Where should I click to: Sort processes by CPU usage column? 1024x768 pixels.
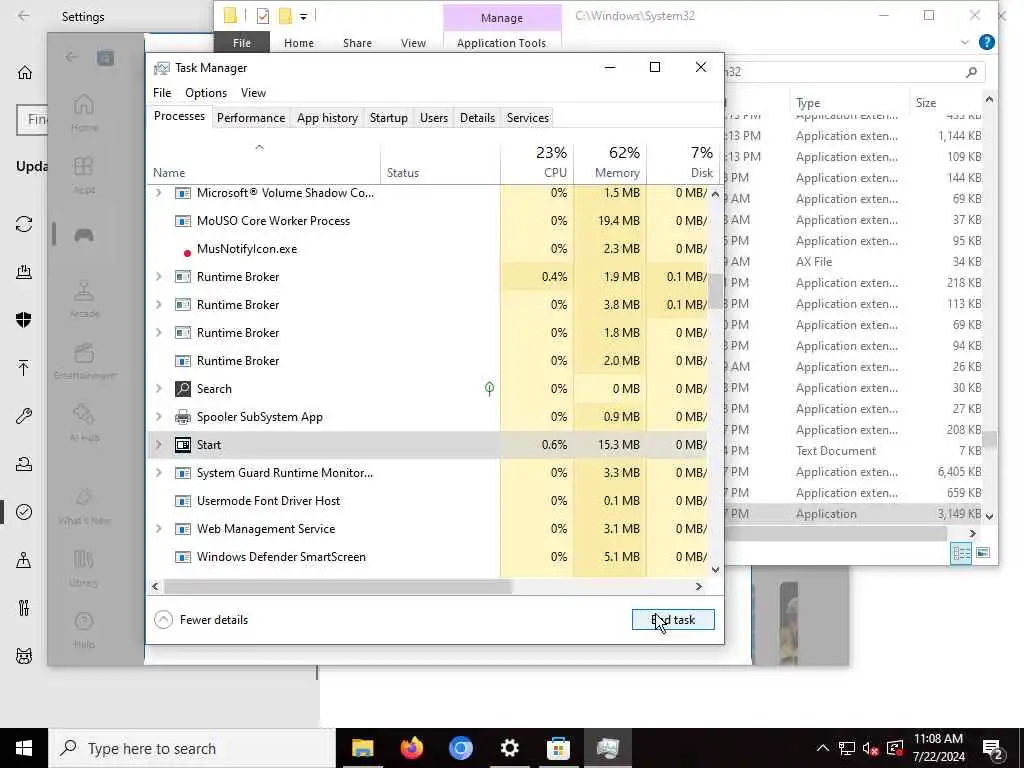click(x=537, y=164)
